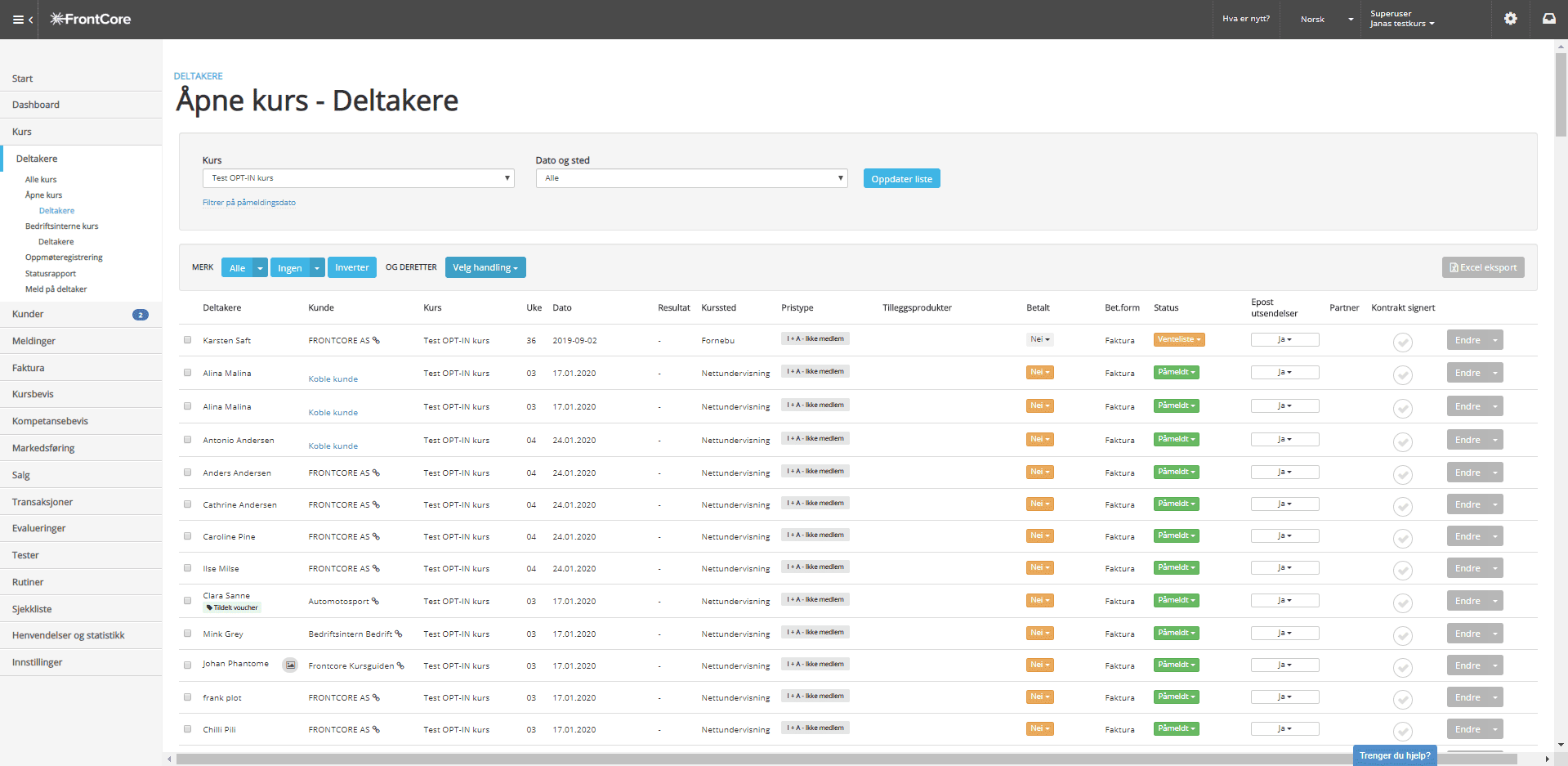Tick the checkbox for Antonio Andersen
This screenshot has width=1568, height=766.
[x=187, y=440]
